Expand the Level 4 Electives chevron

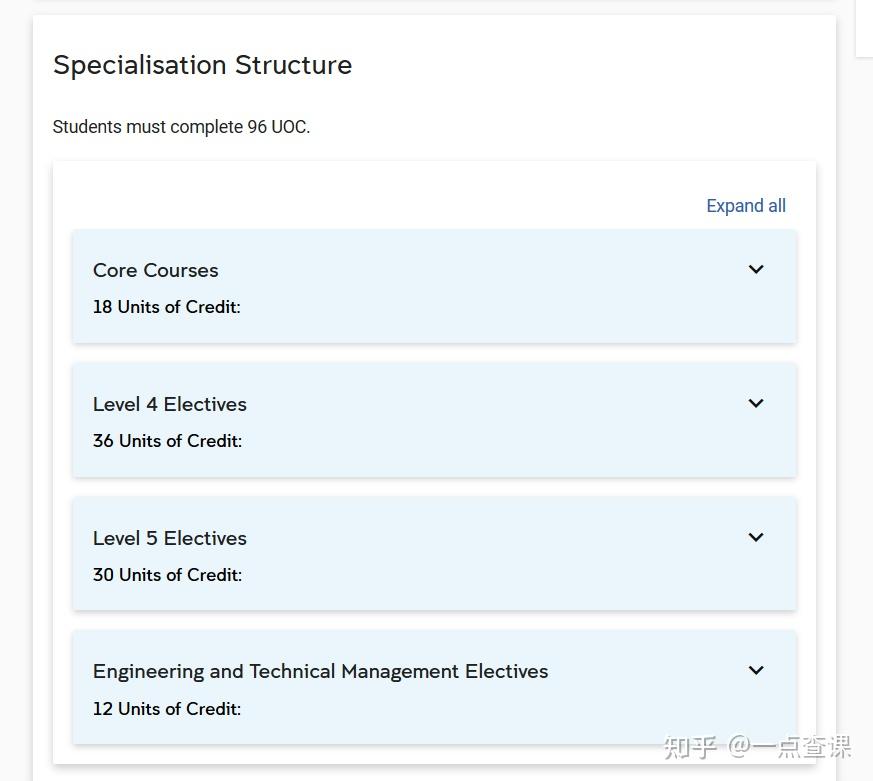(756, 403)
